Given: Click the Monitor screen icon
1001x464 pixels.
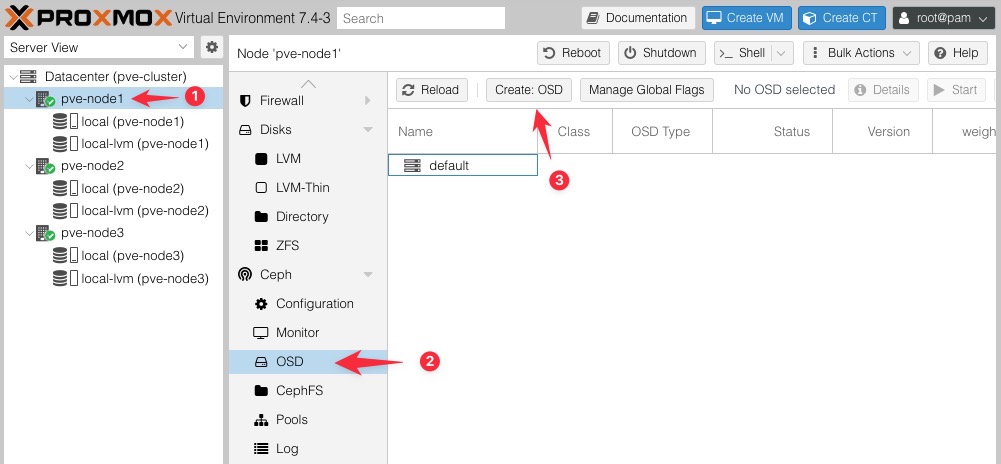Looking at the screenshot, I should point(261,333).
